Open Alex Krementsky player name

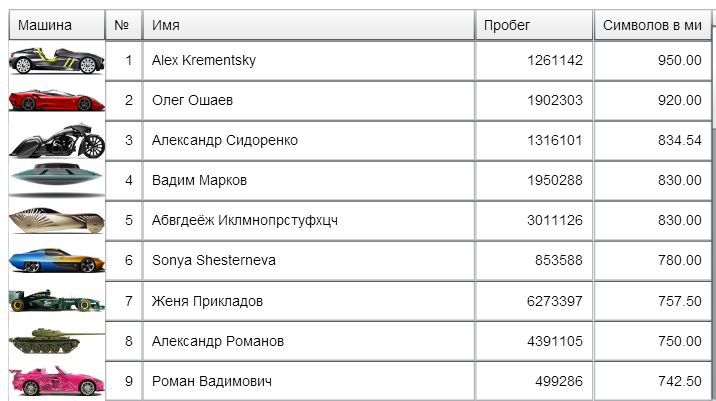[204, 60]
